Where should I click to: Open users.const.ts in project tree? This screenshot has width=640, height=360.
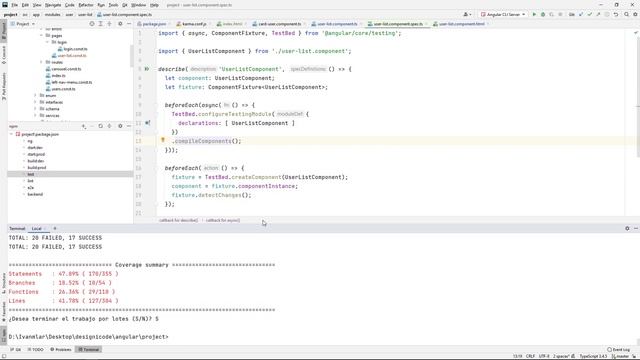coord(60,89)
